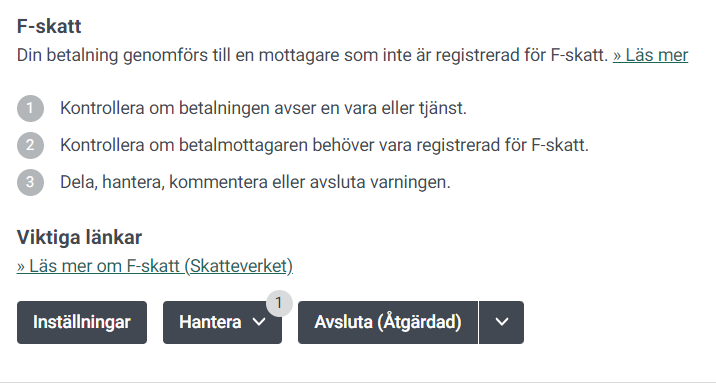Screen dimensions: 716x385
Task: Select the F-skatt heading
Action: 49,26
